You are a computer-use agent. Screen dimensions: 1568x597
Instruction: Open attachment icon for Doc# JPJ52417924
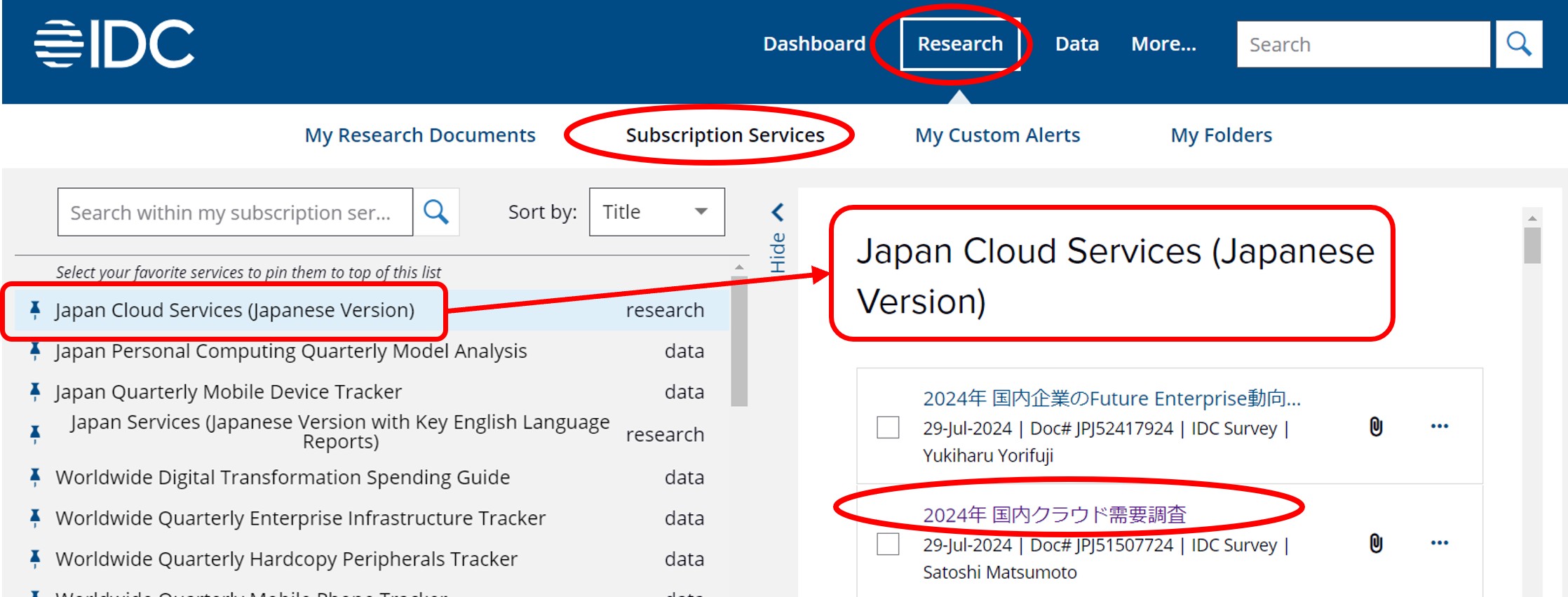(1376, 427)
